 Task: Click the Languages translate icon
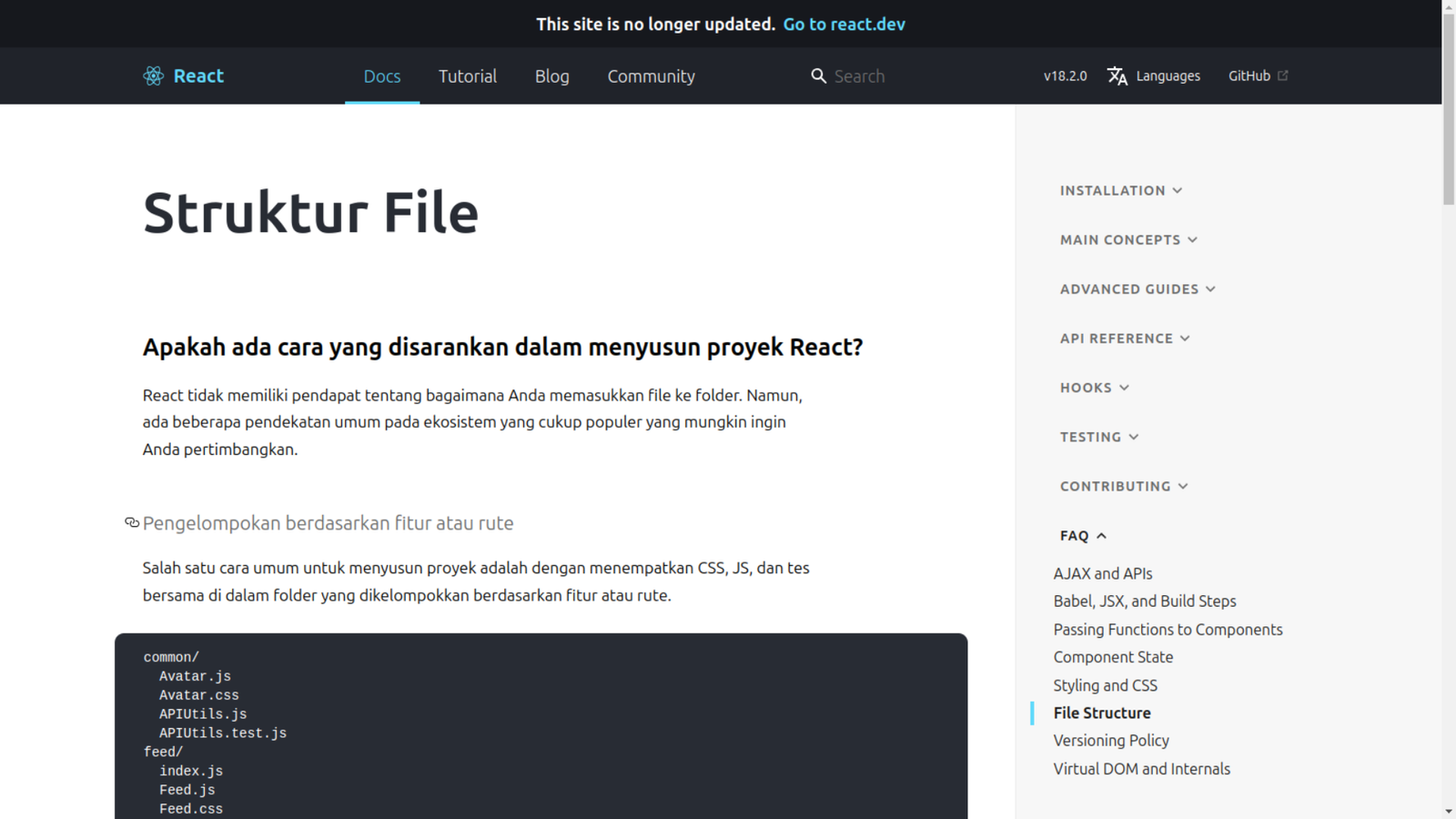coord(1117,76)
